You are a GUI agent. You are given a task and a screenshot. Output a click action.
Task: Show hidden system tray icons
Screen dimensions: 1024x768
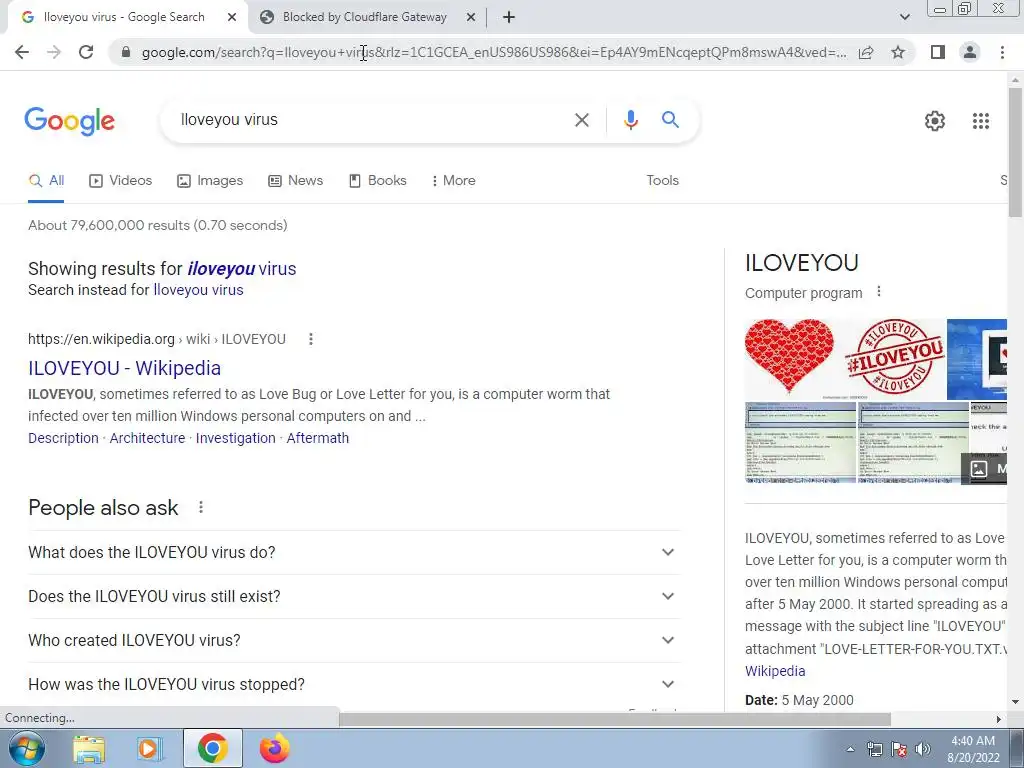point(850,749)
